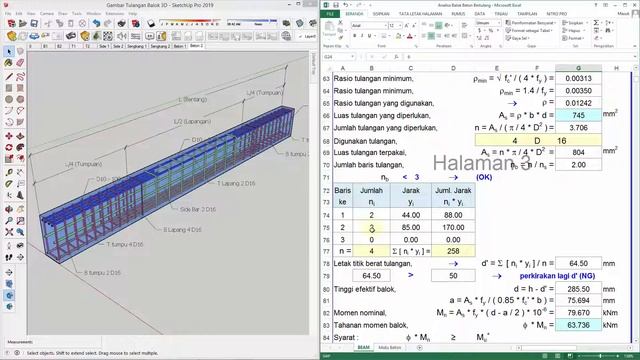The width and height of the screenshot is (640, 360).
Task: Select the arrow Select tool in SketchUp
Action: (x=9, y=51)
